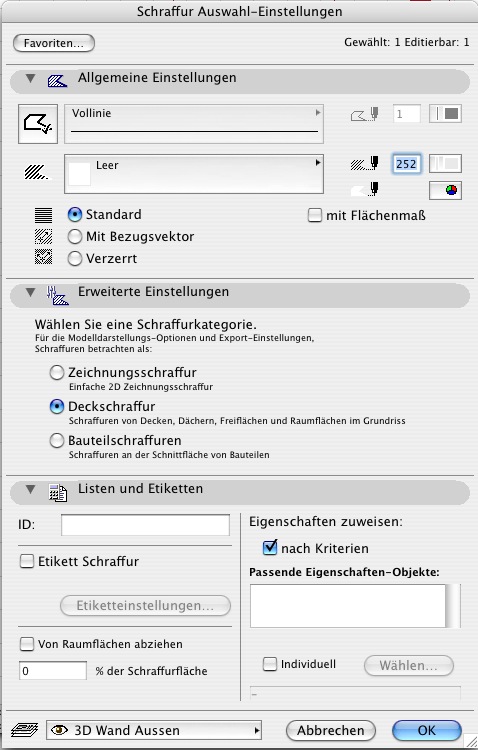
Task: Collapse the Listen und Etiketten panel
Action: (31, 489)
